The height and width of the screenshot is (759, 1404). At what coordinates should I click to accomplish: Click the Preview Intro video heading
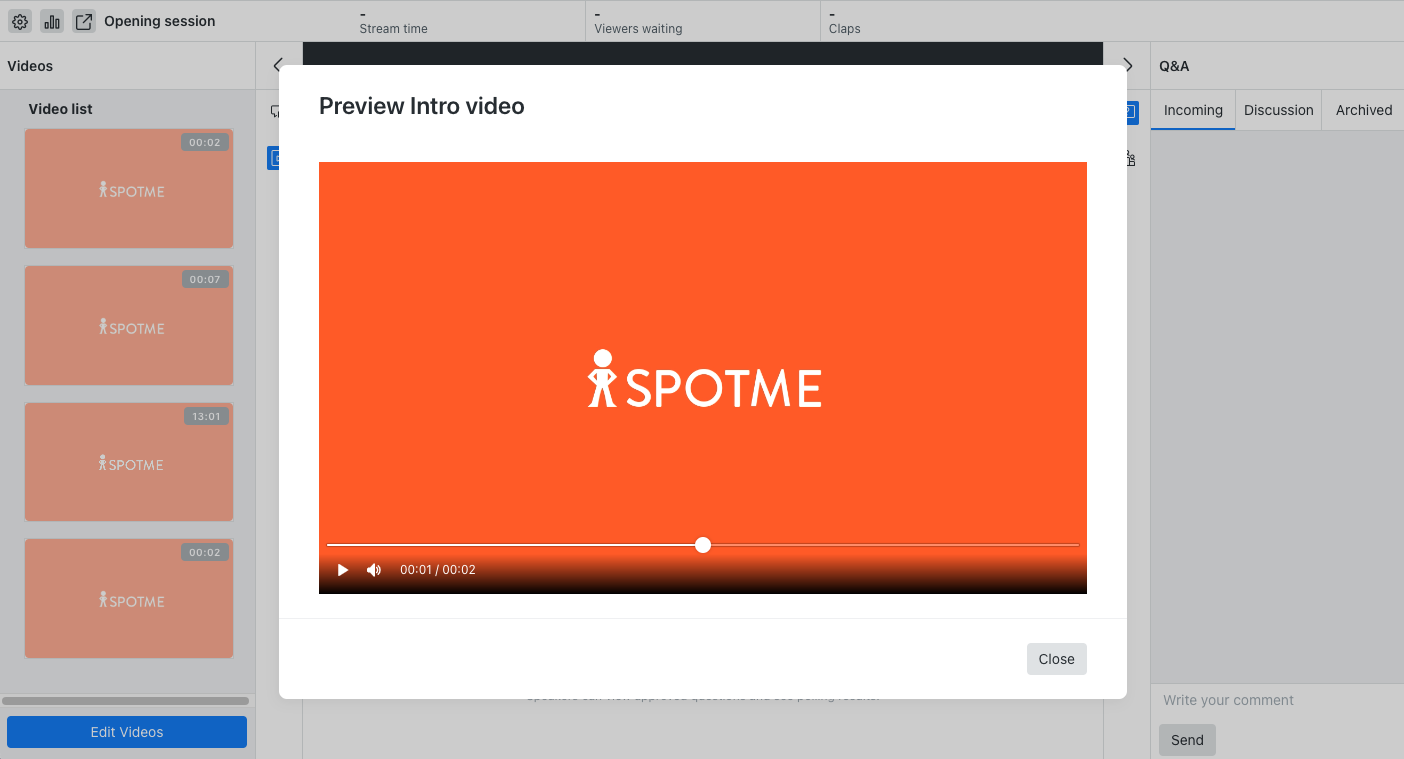coord(421,106)
